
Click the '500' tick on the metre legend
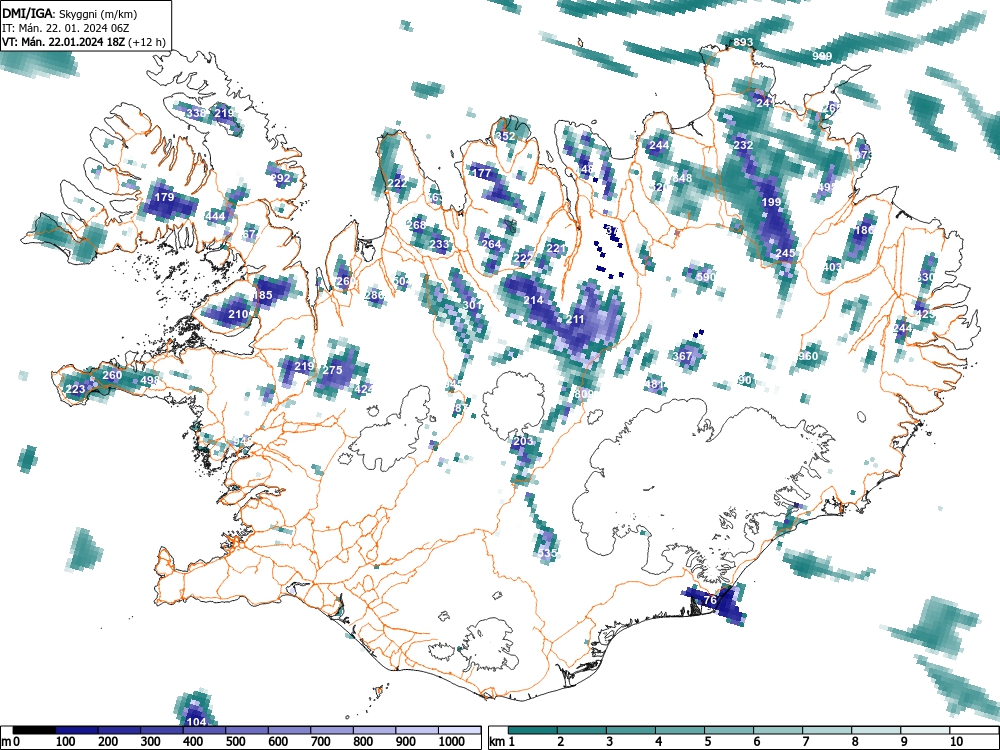235,741
